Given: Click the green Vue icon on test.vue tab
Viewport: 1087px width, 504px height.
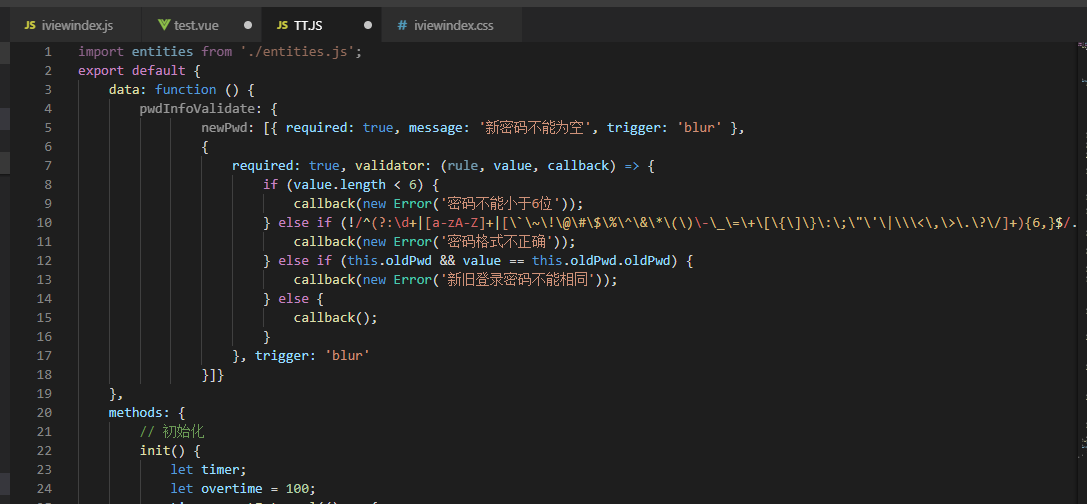Looking at the screenshot, I should [x=164, y=26].
